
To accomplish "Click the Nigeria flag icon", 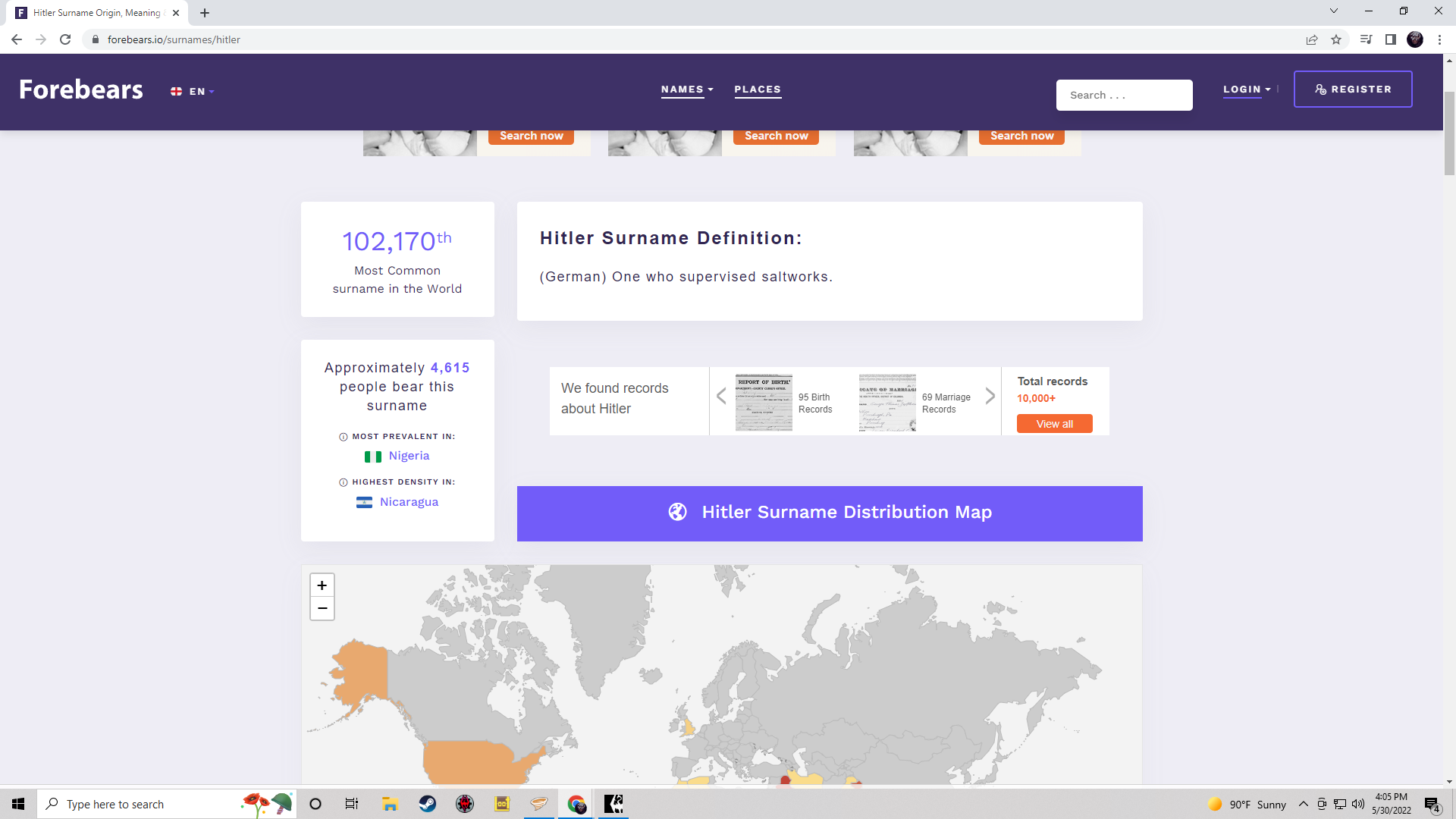I will pyautogui.click(x=373, y=457).
